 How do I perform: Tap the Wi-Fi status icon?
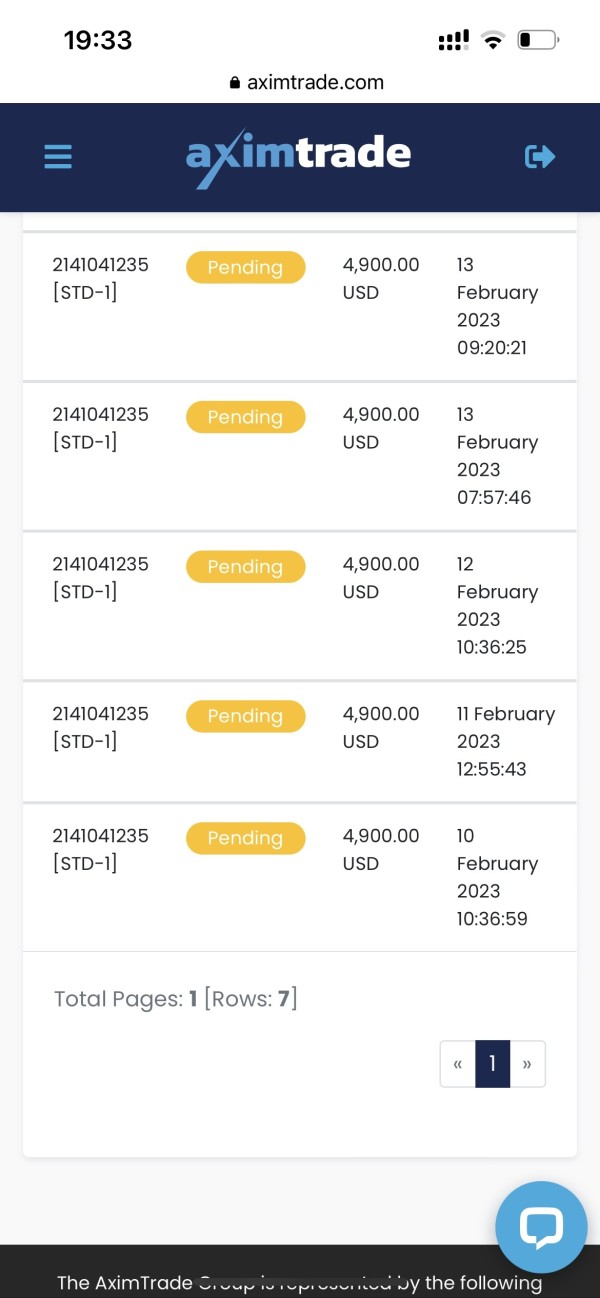492,40
